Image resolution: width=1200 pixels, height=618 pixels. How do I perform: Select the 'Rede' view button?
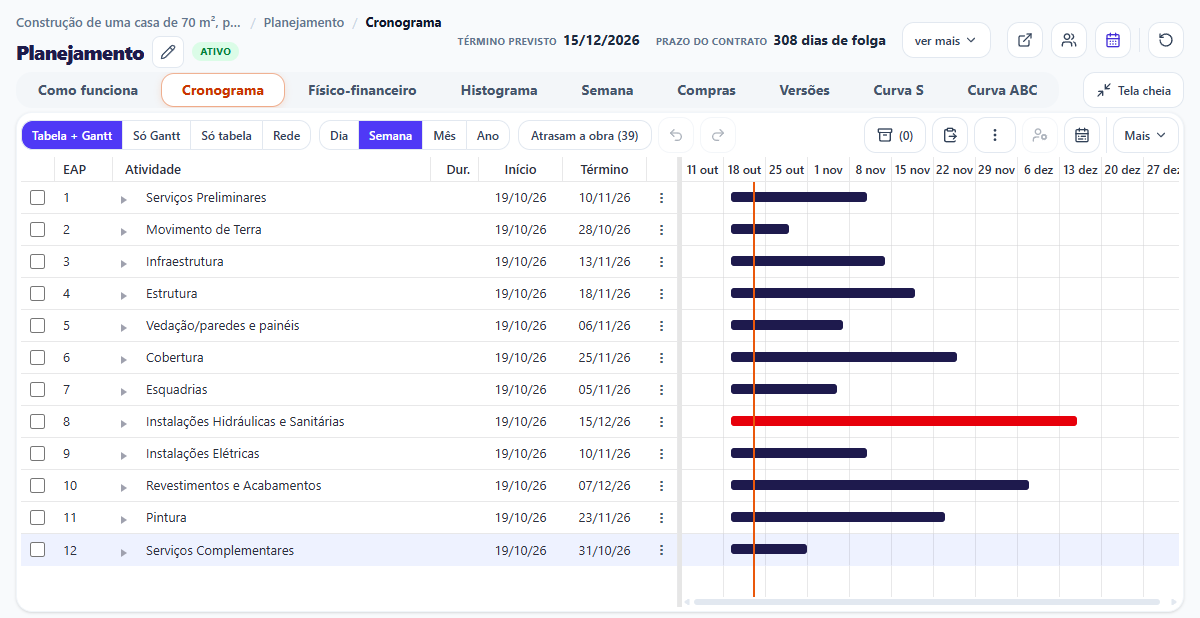coord(287,135)
